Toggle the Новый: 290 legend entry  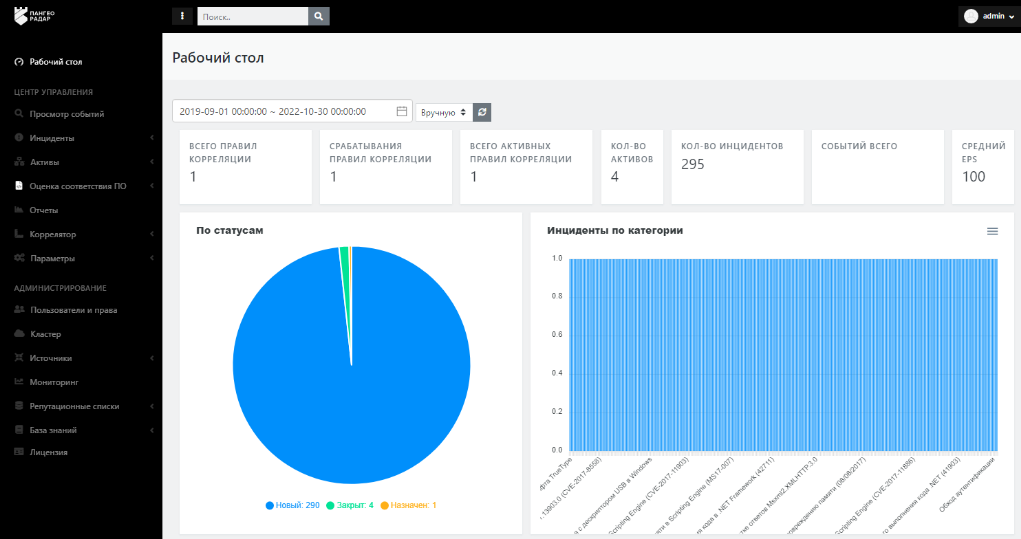pos(292,505)
